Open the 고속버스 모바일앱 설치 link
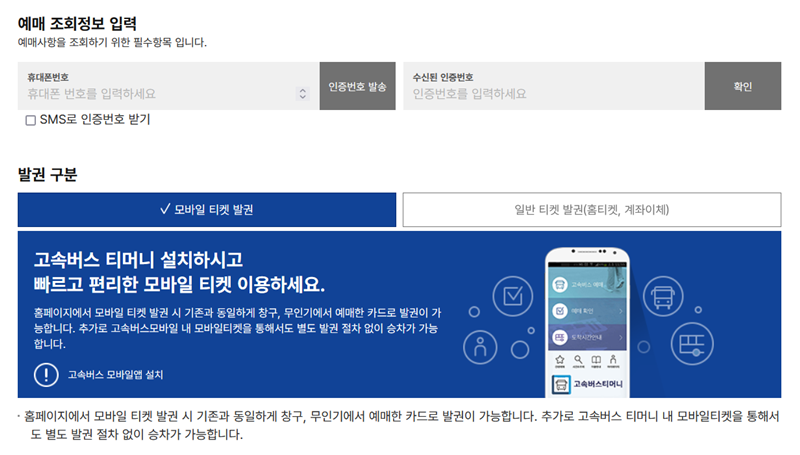This screenshot has width=800, height=455. [x=115, y=375]
